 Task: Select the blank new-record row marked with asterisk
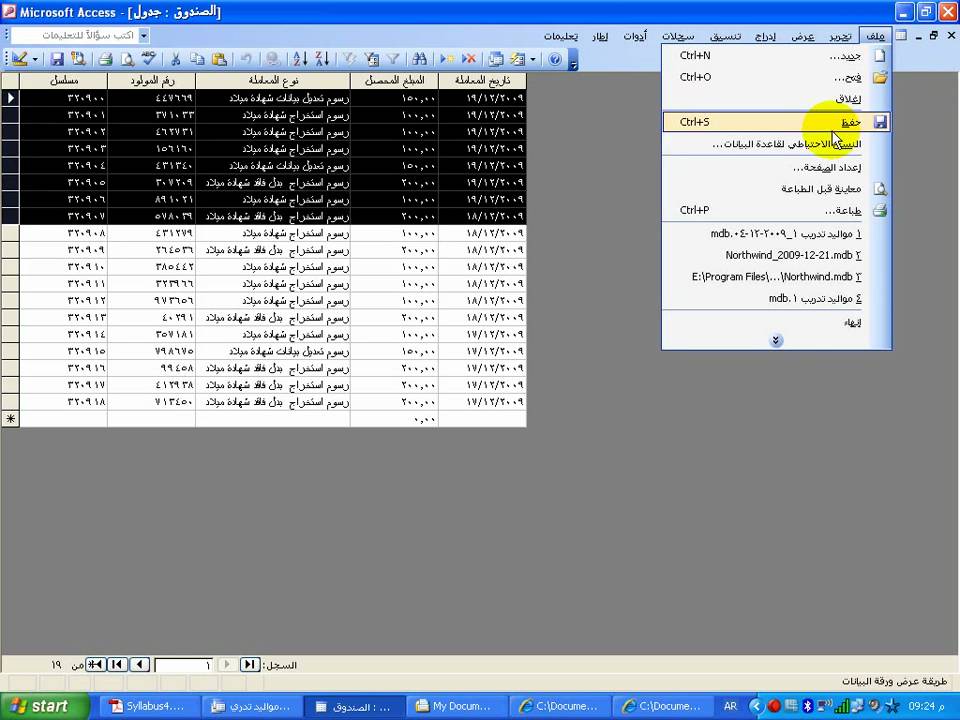tap(10, 419)
